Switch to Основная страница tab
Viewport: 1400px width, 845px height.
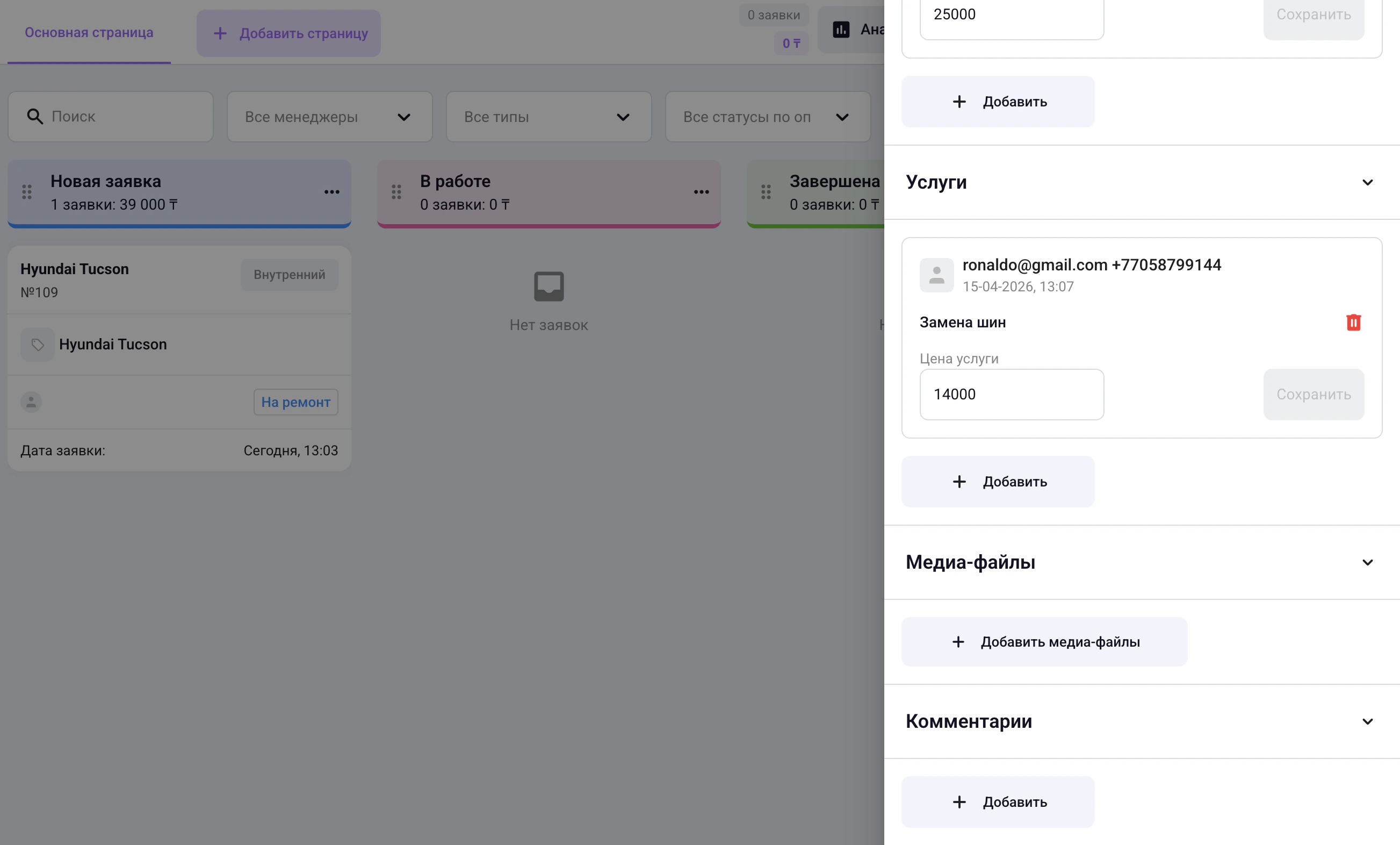[x=89, y=32]
